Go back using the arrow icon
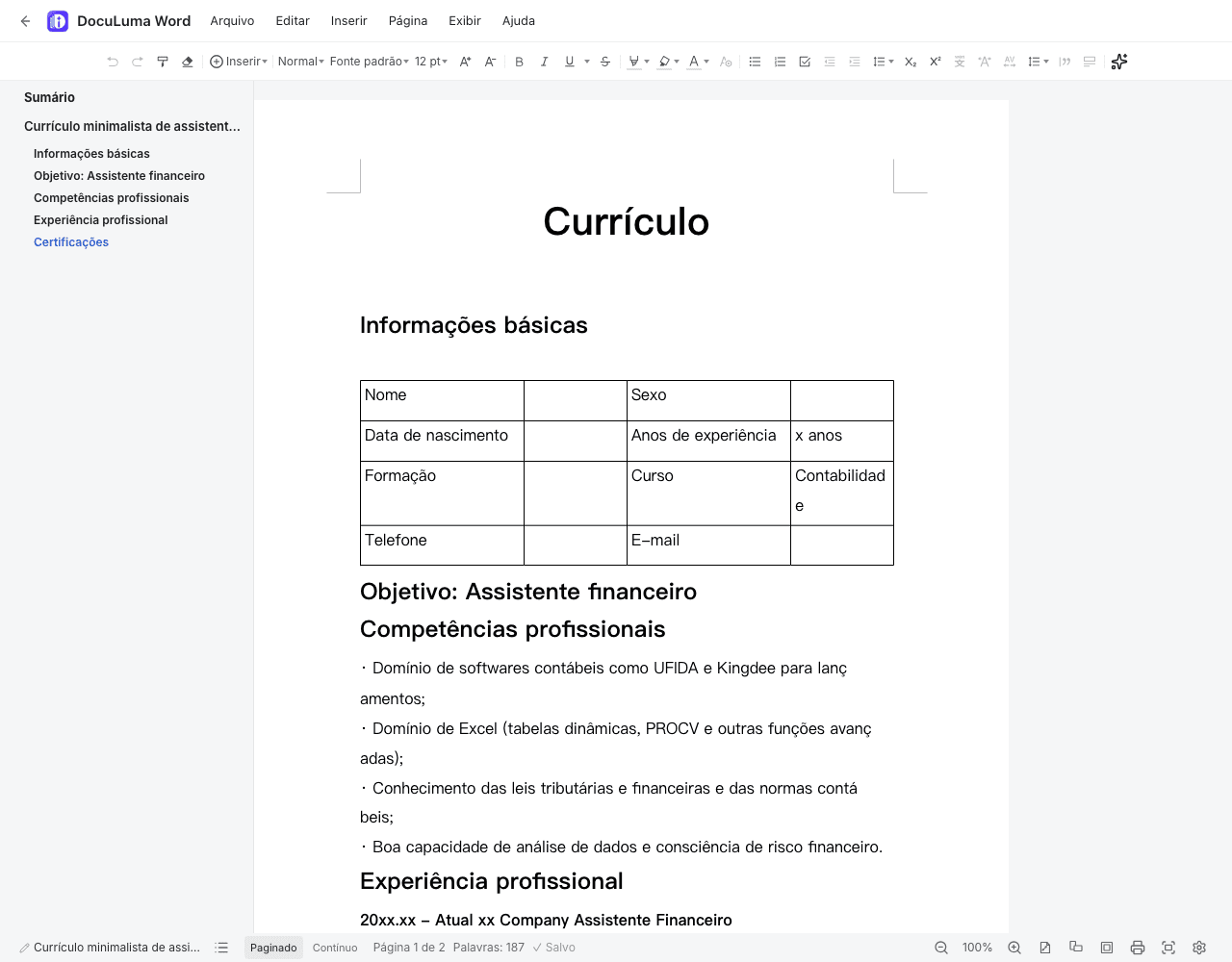Image resolution: width=1232 pixels, height=962 pixels. pos(26,21)
